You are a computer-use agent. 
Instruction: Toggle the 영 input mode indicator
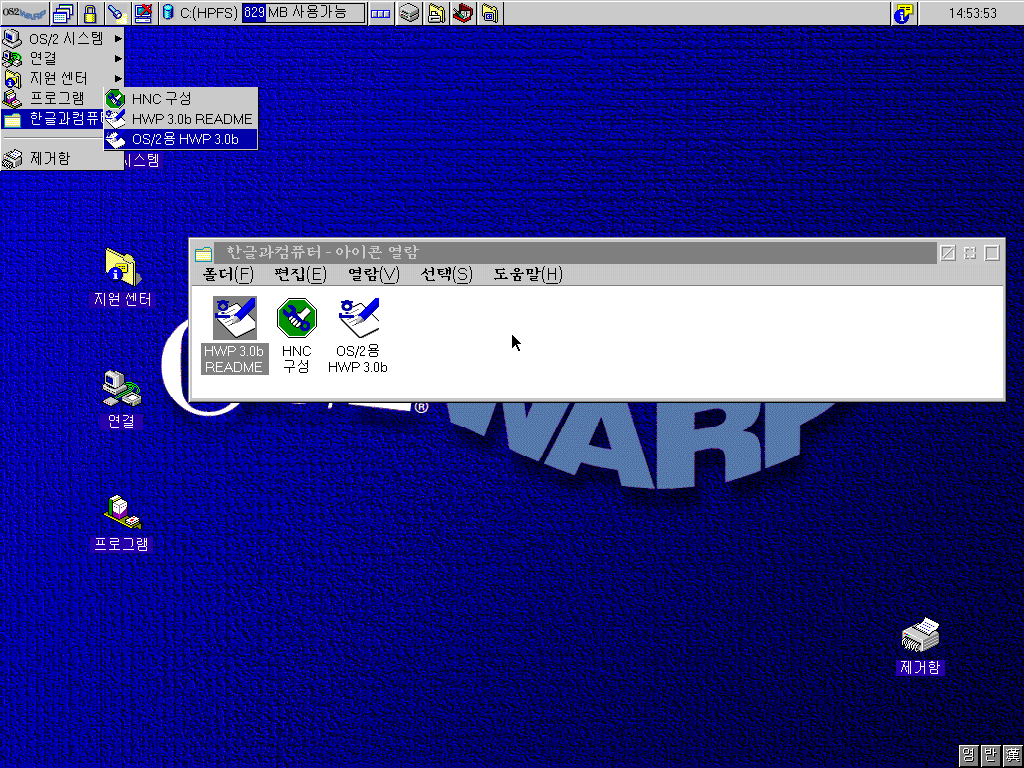tap(968, 756)
